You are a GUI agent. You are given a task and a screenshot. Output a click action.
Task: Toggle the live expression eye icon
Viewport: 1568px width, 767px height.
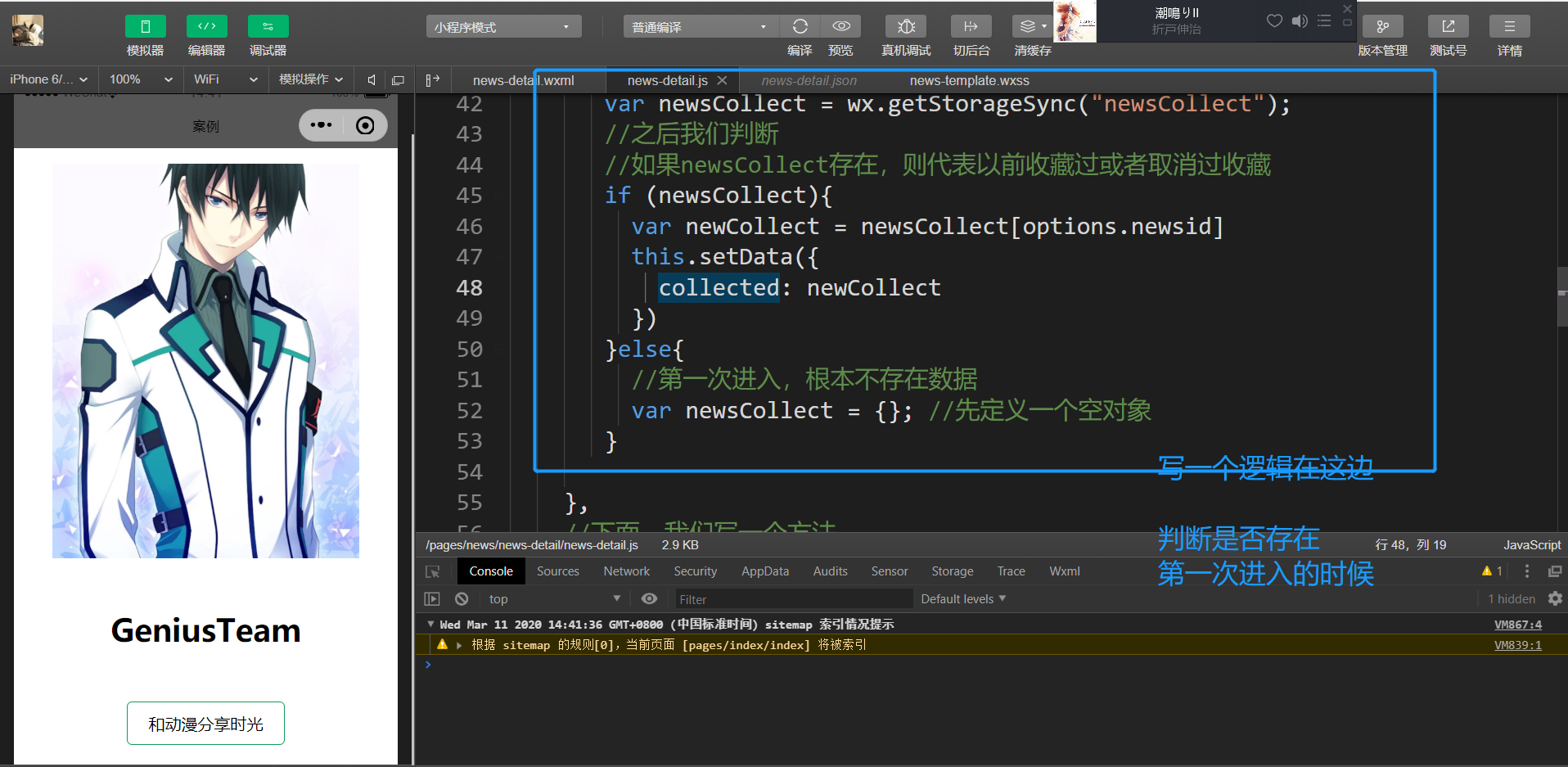tap(649, 599)
